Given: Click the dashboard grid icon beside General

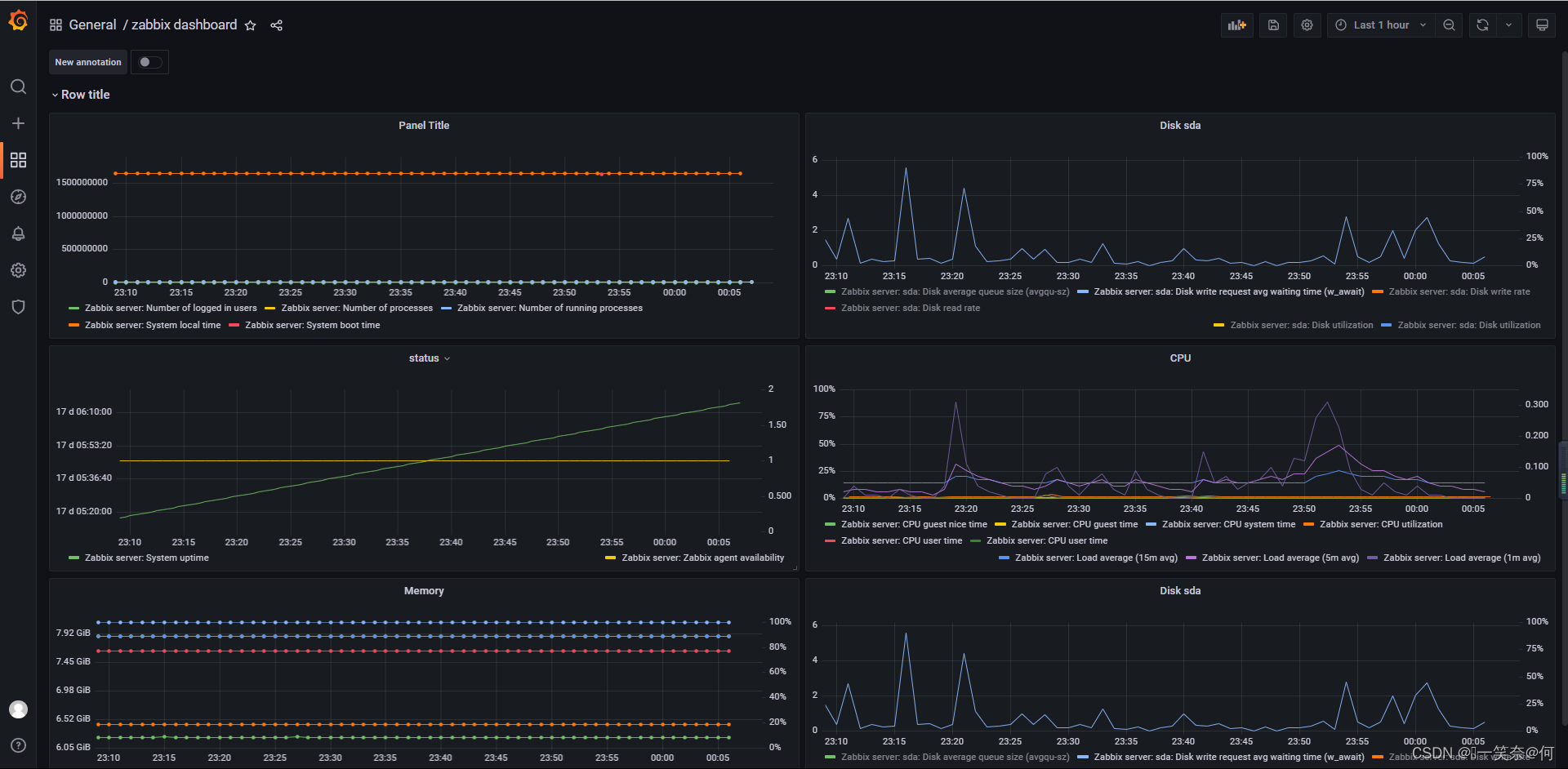Looking at the screenshot, I should [x=56, y=25].
